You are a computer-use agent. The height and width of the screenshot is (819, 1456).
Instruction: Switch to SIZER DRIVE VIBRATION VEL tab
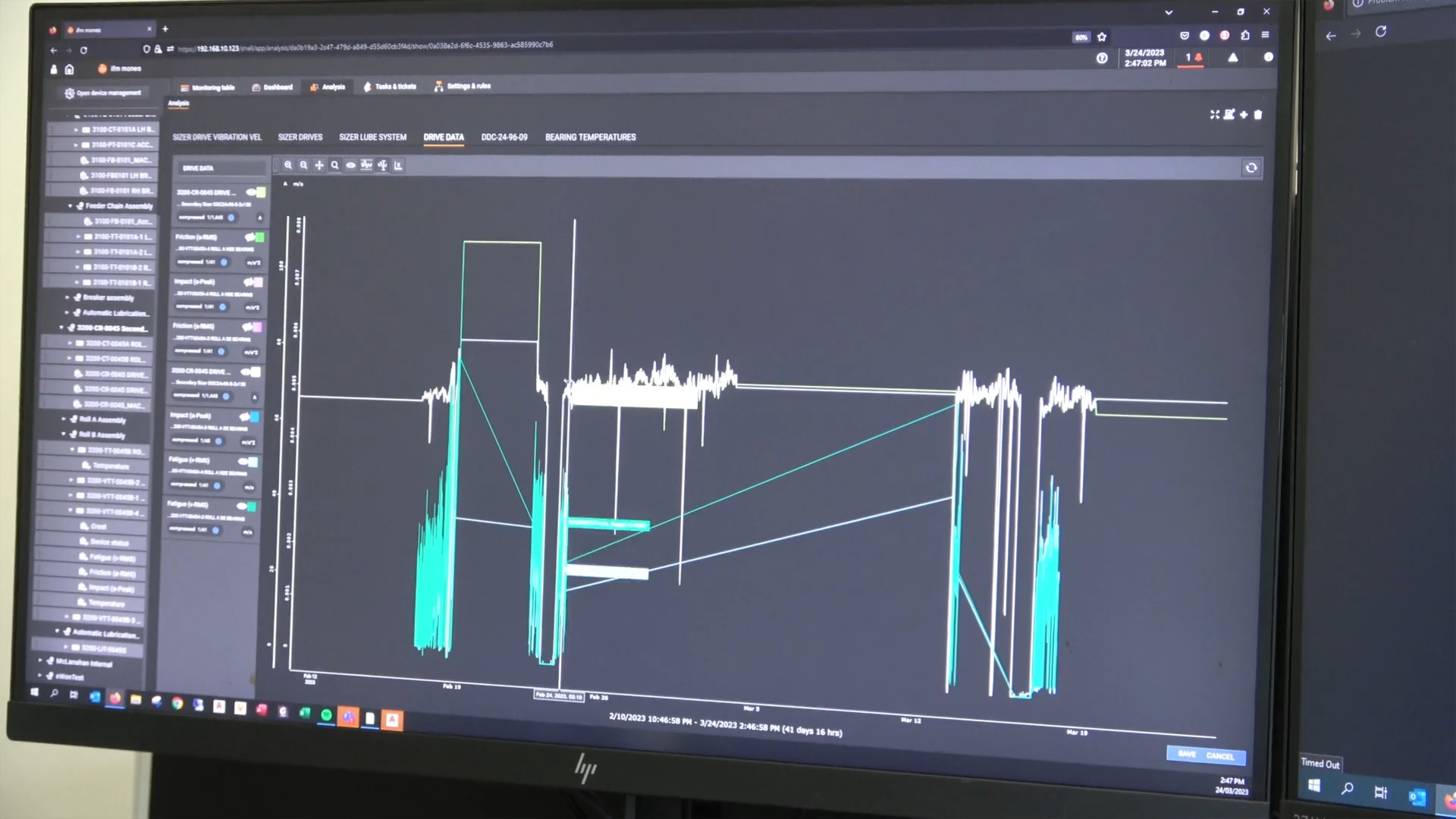click(217, 137)
